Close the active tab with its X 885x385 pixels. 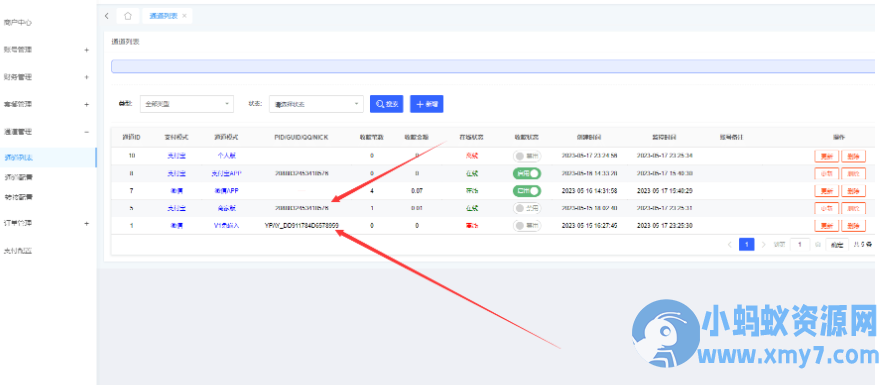tap(184, 16)
